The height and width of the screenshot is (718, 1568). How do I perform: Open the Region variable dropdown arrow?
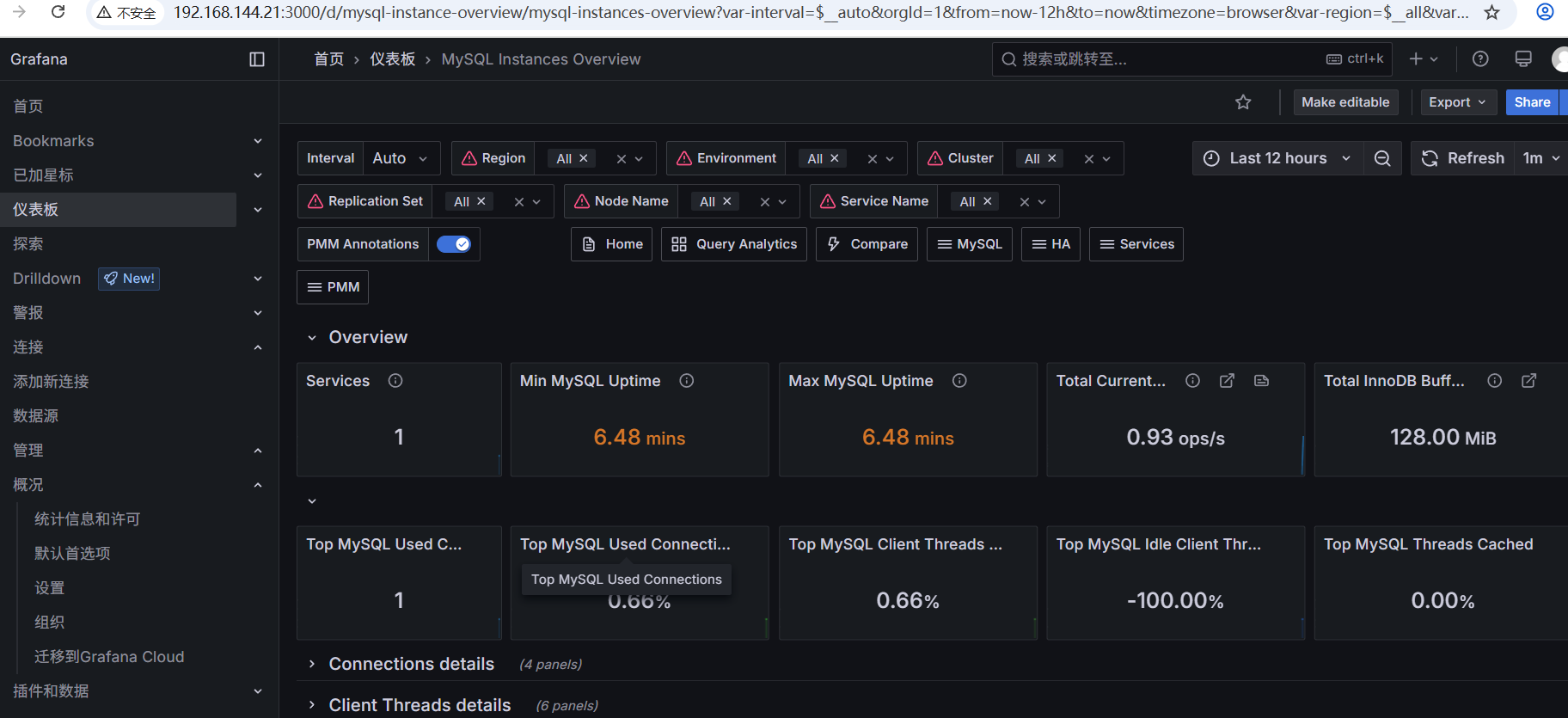pyautogui.click(x=639, y=159)
